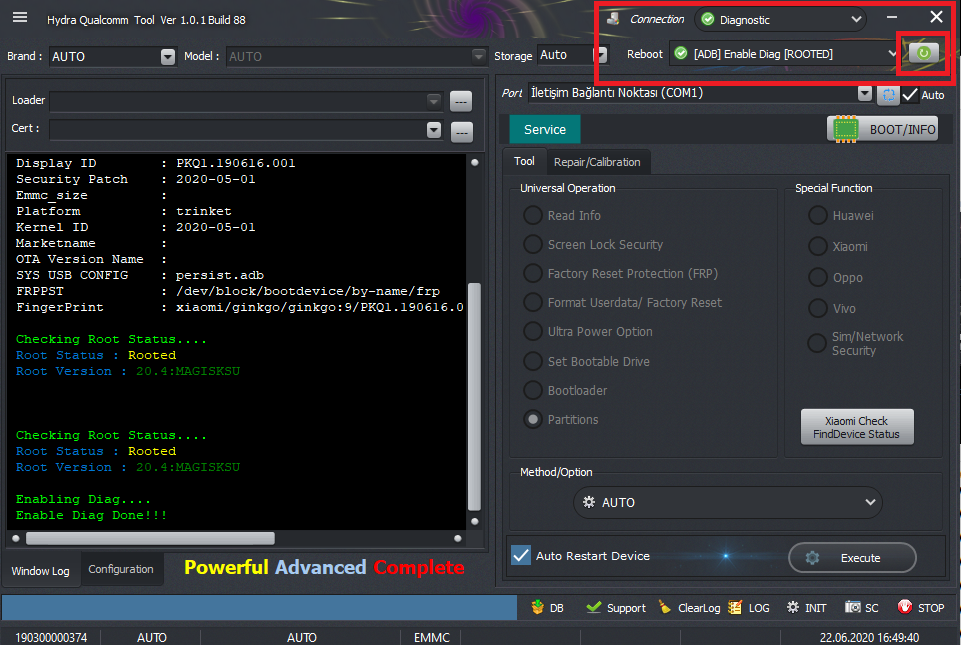Select Format Userdata/ Factory Reset option
Screen dimensions: 961x645
click(533, 302)
